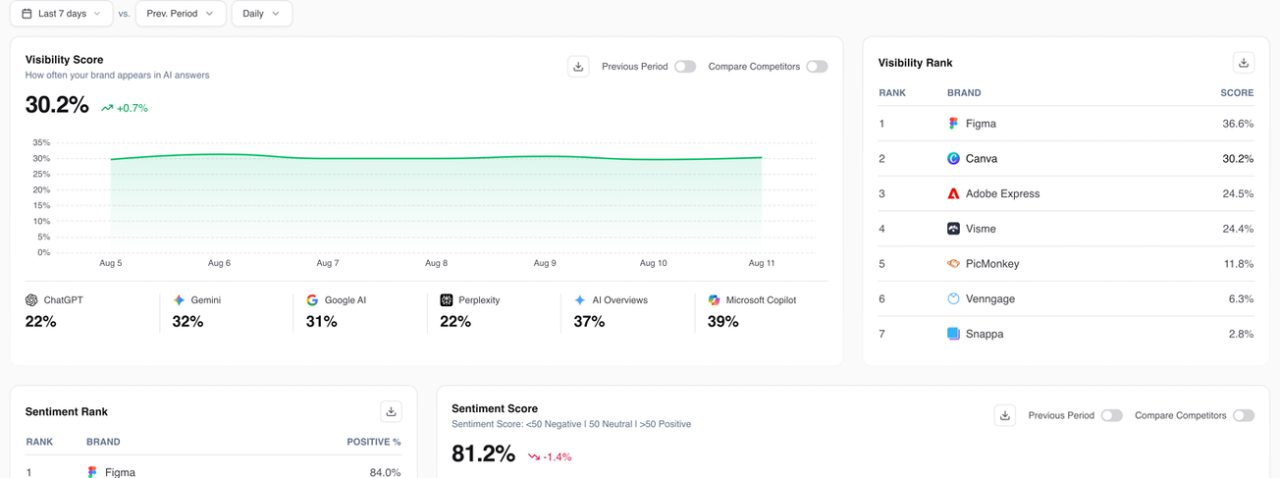This screenshot has width=1280, height=478.
Task: Click the Perplexity logo icon
Action: tap(446, 300)
